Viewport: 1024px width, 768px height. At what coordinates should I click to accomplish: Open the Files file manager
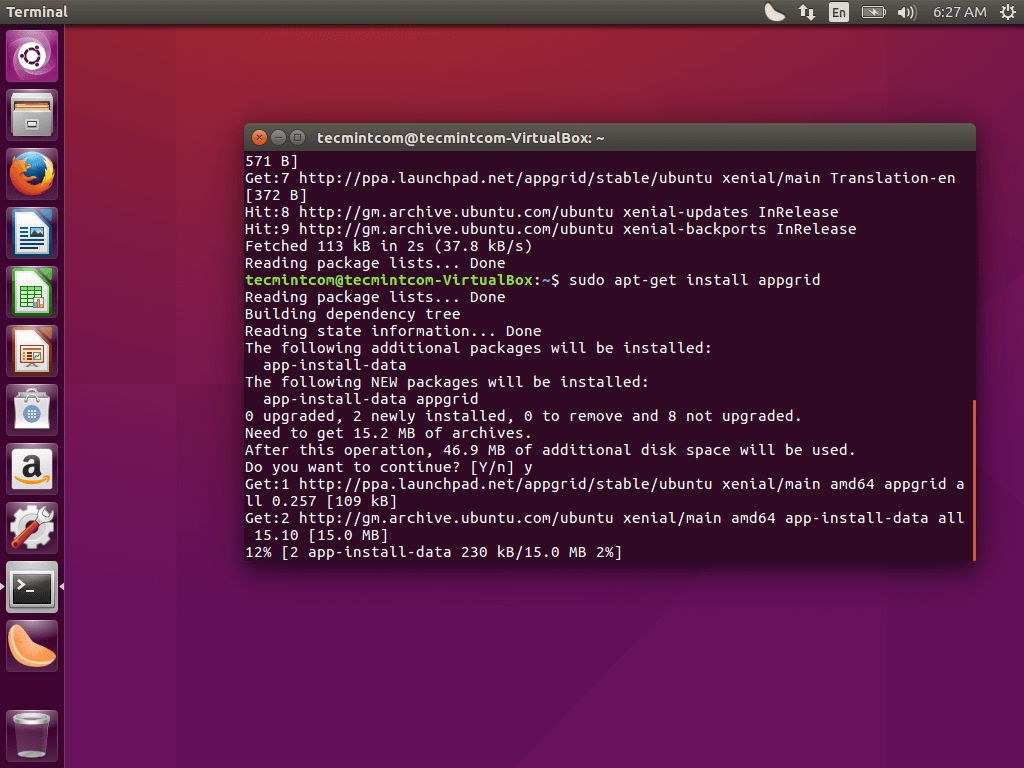(31, 113)
